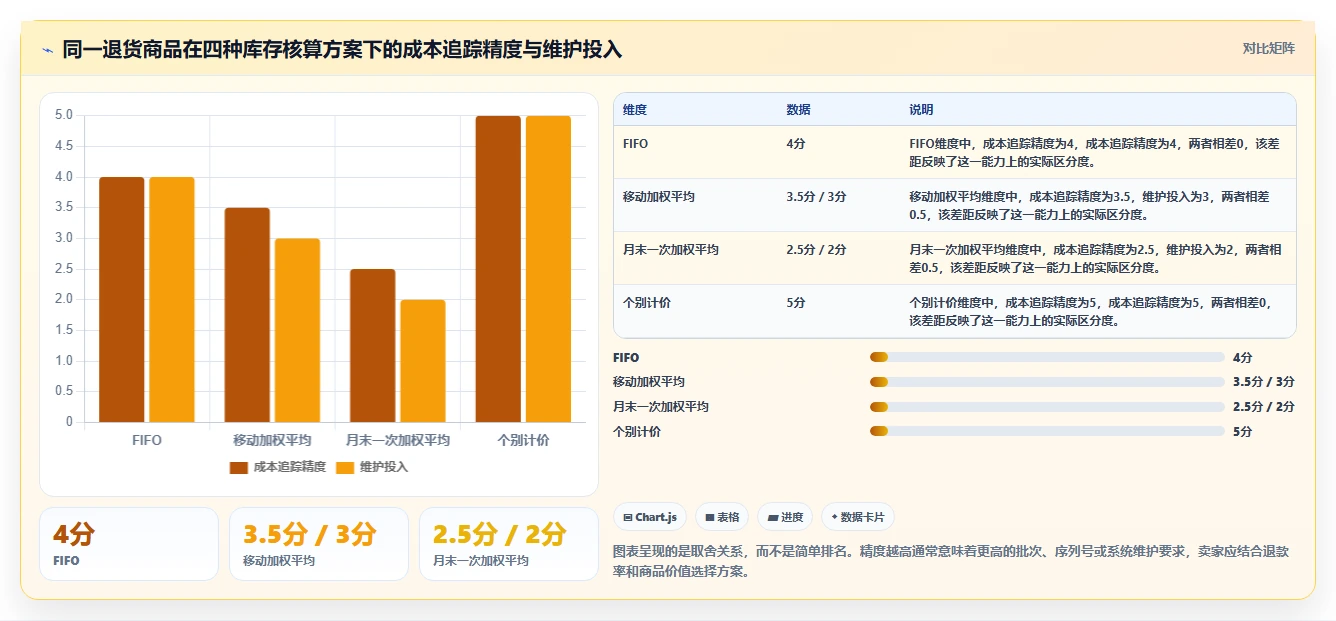Click the page title heading text
1336x621 pixels.
(x=342, y=49)
